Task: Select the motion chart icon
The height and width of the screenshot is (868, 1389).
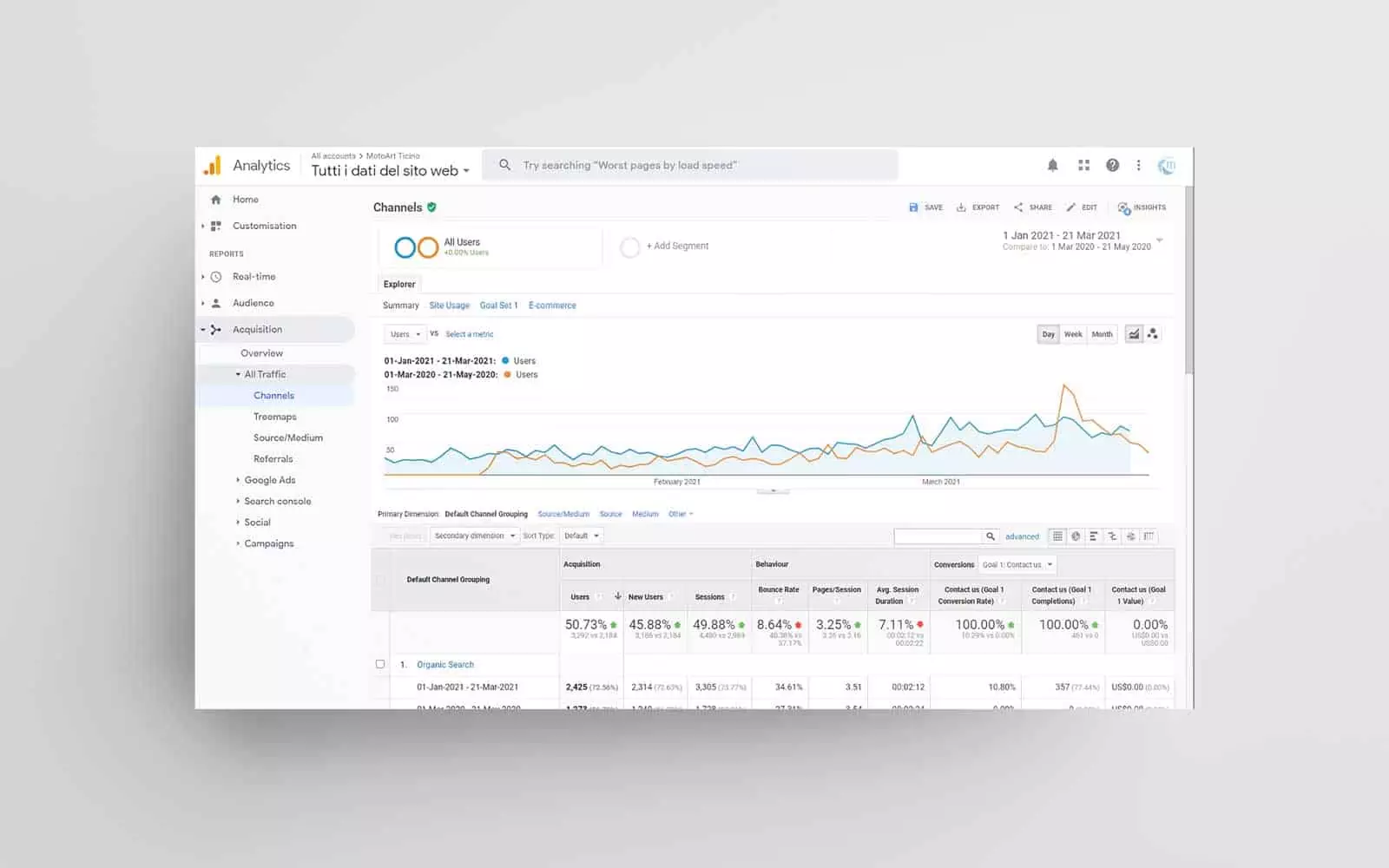Action: [1153, 334]
